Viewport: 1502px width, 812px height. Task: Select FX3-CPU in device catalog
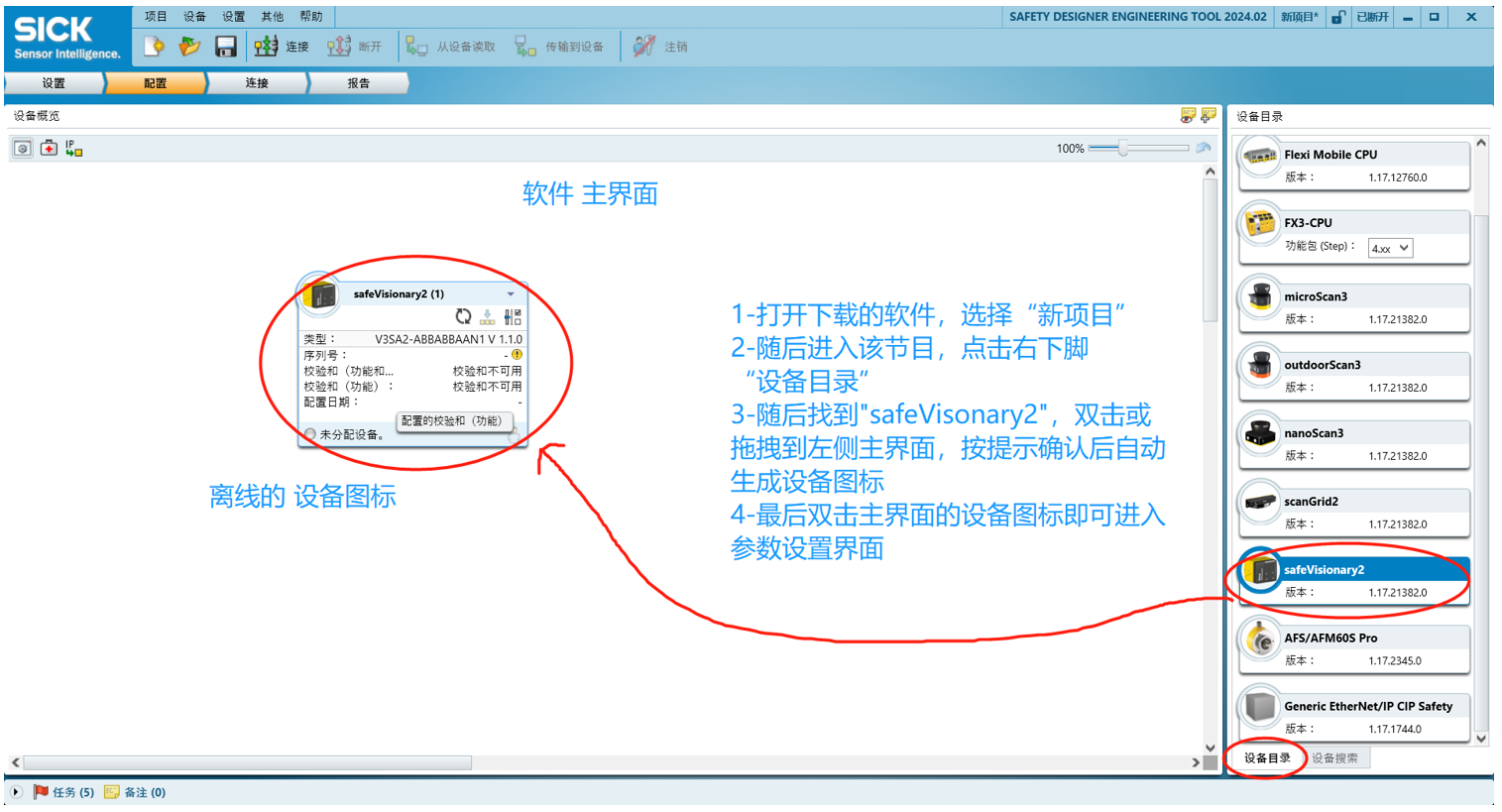(1353, 236)
